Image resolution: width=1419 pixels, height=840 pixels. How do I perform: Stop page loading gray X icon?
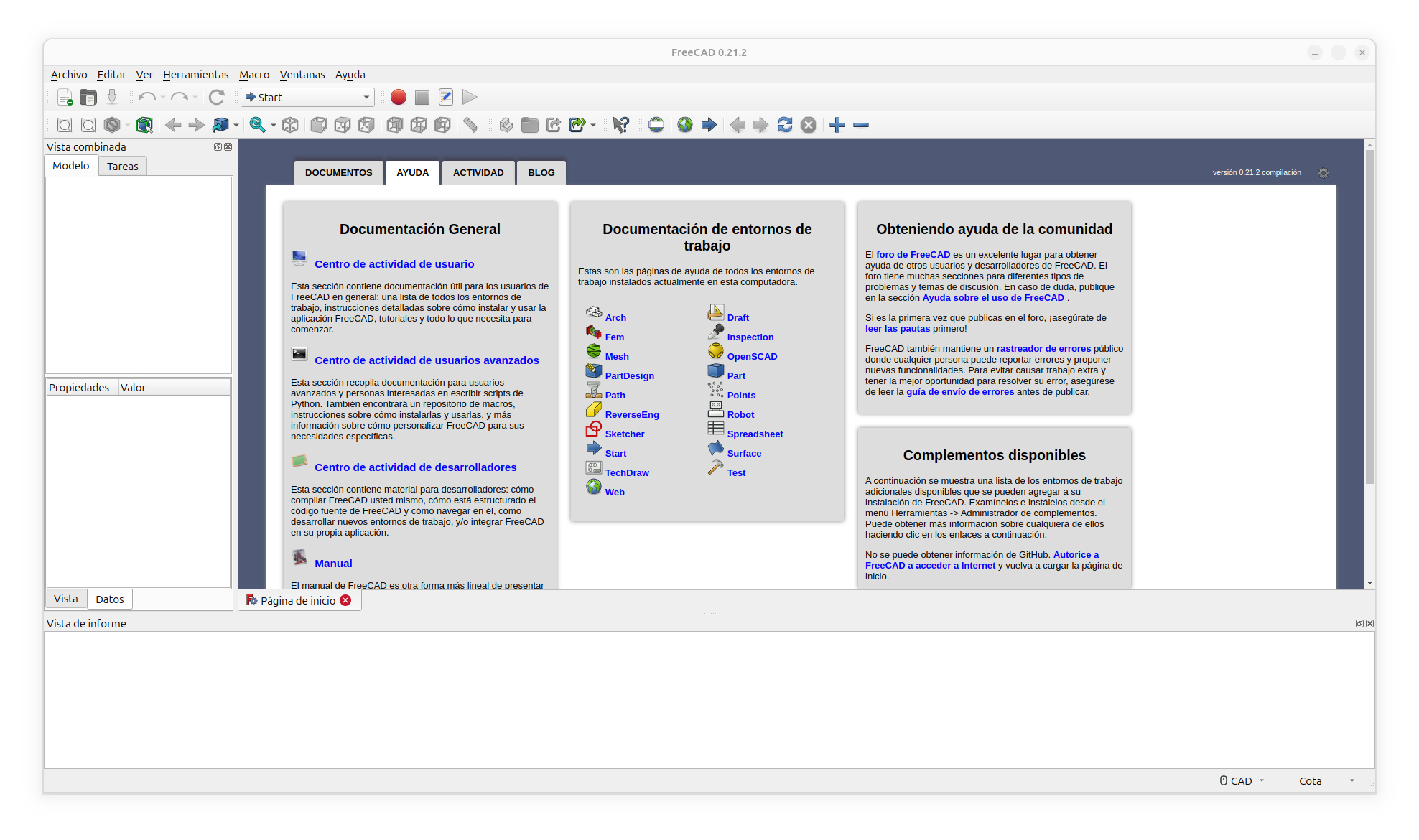(x=809, y=125)
